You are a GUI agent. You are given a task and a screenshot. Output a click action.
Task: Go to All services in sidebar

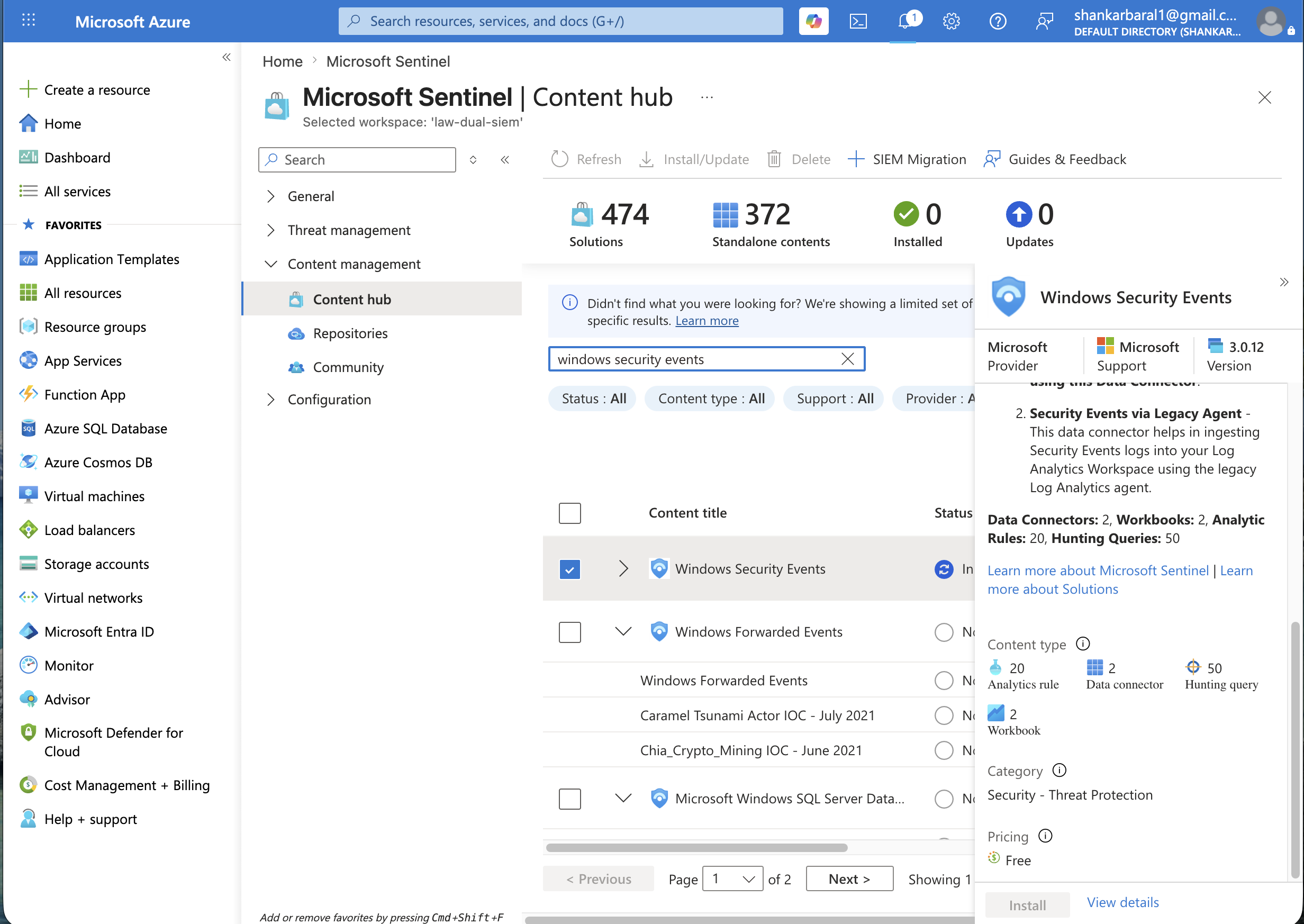click(x=77, y=191)
